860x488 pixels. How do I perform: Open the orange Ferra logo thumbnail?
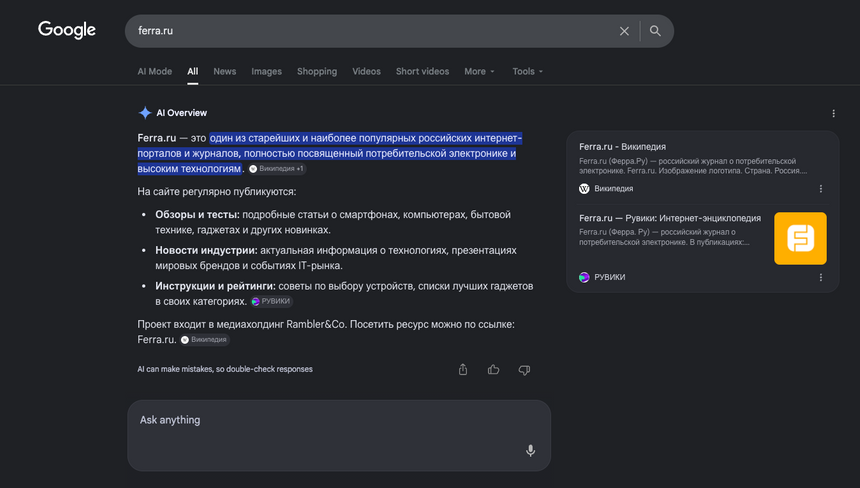pos(800,239)
